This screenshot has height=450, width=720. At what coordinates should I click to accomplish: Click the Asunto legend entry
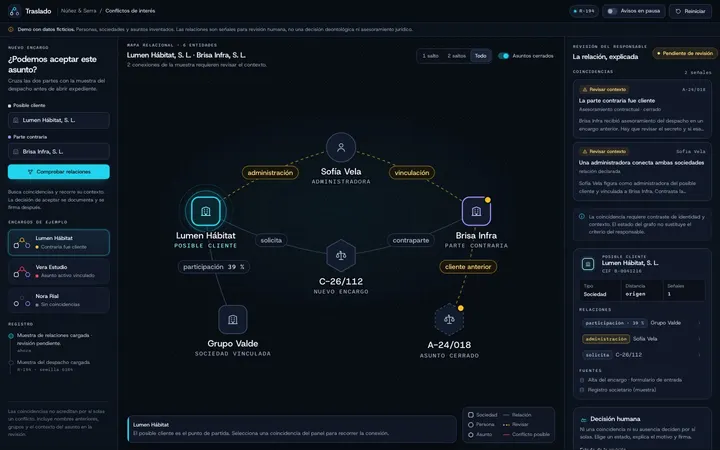pos(480,435)
